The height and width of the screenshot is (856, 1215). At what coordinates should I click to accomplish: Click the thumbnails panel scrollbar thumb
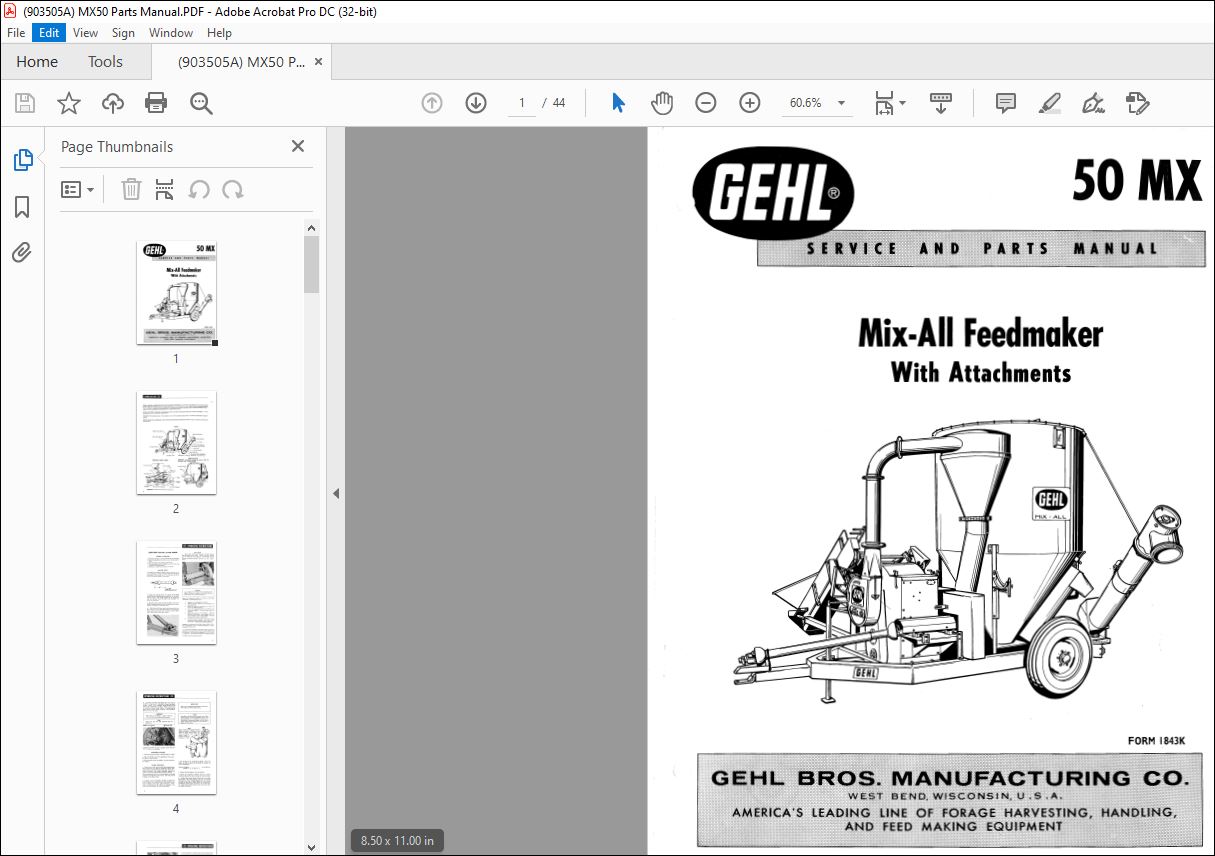(x=312, y=265)
